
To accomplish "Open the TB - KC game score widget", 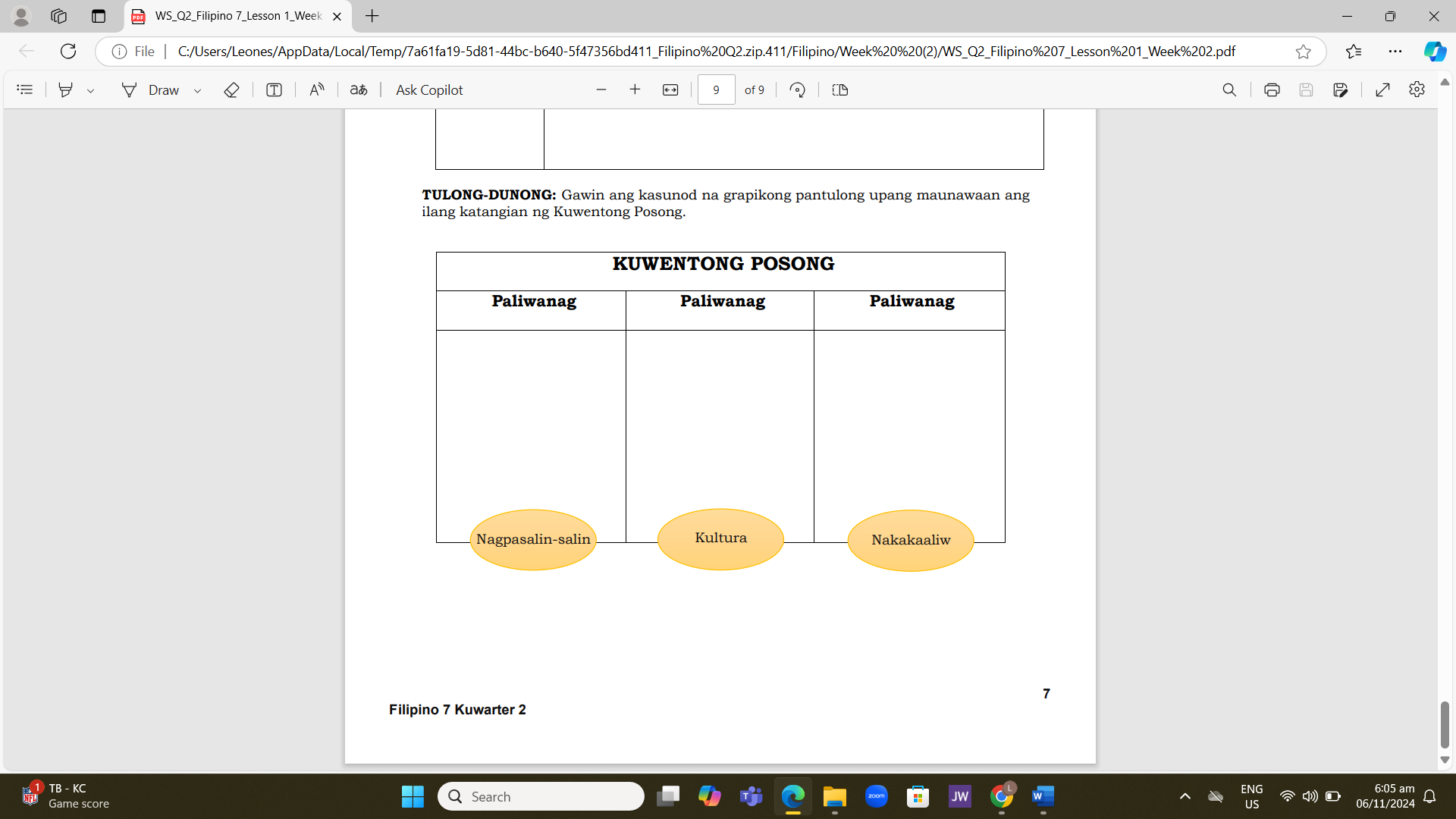I will pyautogui.click(x=65, y=796).
